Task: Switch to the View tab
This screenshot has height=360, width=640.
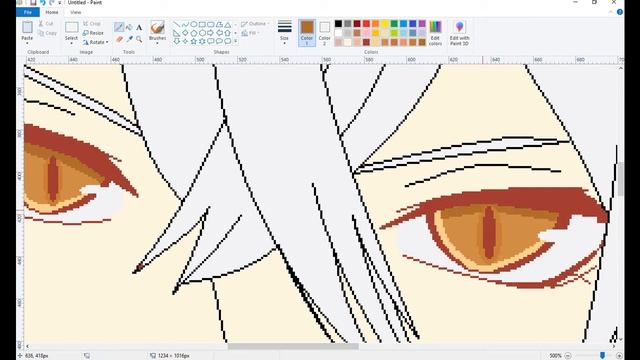Action: (76, 12)
